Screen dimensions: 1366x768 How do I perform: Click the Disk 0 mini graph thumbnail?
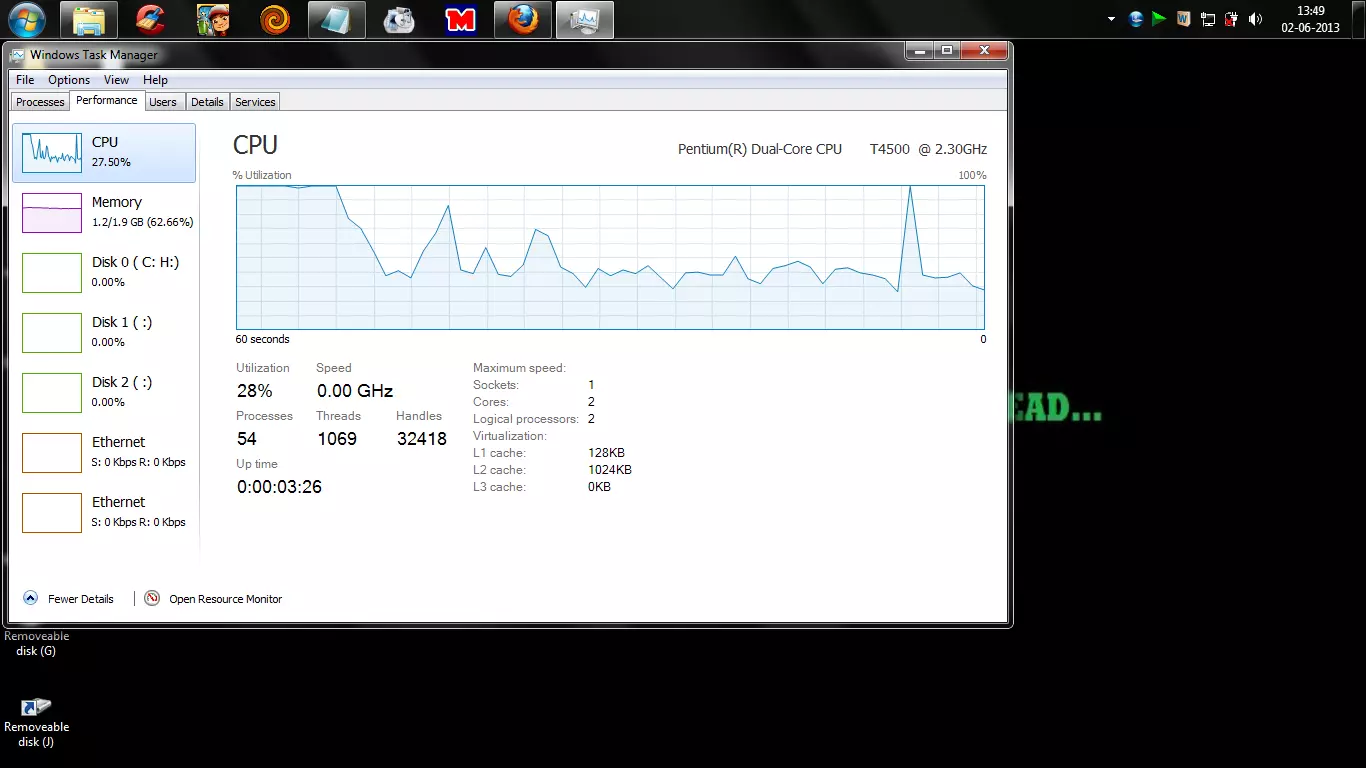52,273
